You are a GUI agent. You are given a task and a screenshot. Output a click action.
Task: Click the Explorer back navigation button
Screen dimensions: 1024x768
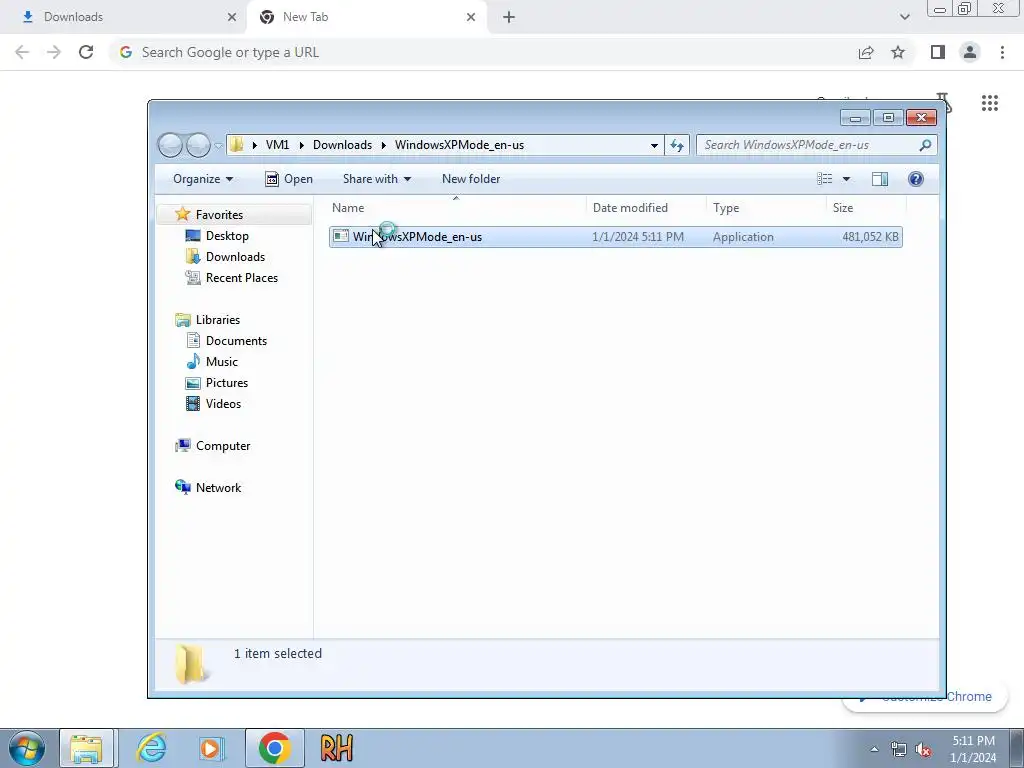[x=170, y=145]
